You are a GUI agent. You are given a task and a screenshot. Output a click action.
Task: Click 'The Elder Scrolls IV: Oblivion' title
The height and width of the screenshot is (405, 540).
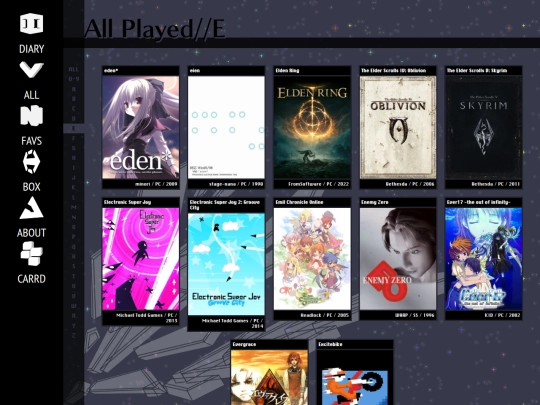(x=394, y=71)
